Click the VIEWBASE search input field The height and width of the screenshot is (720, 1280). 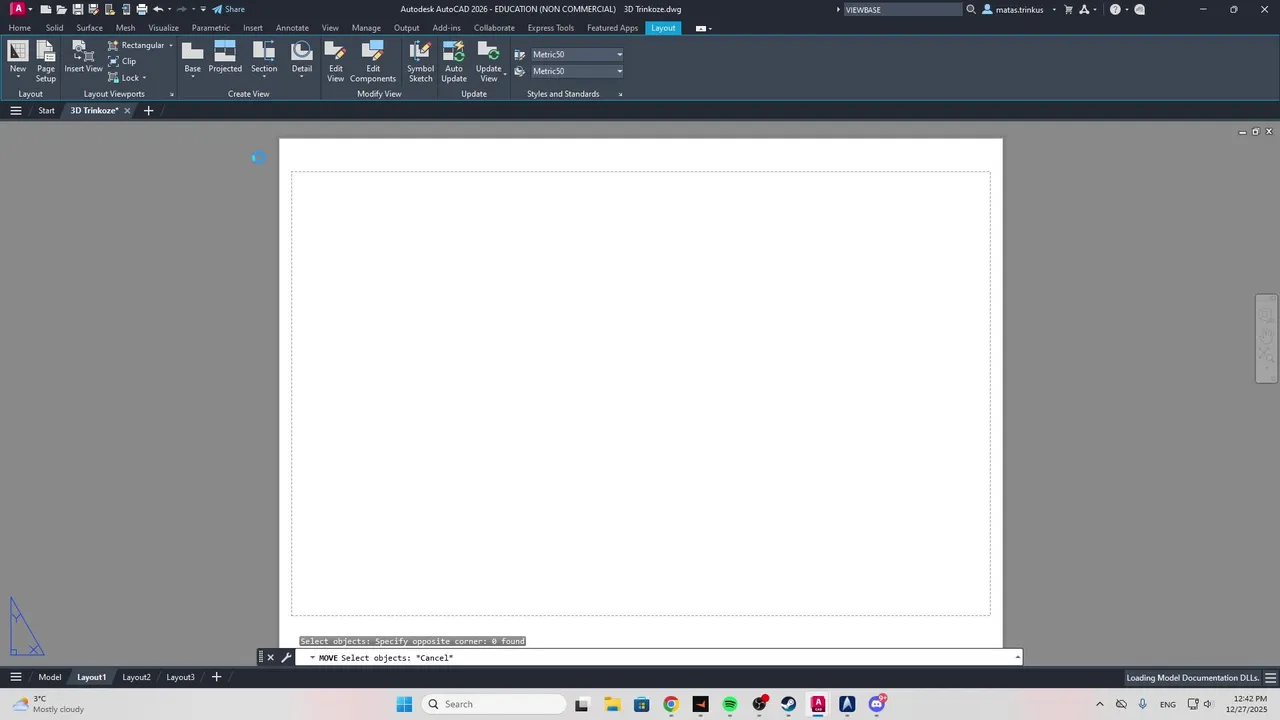point(902,9)
